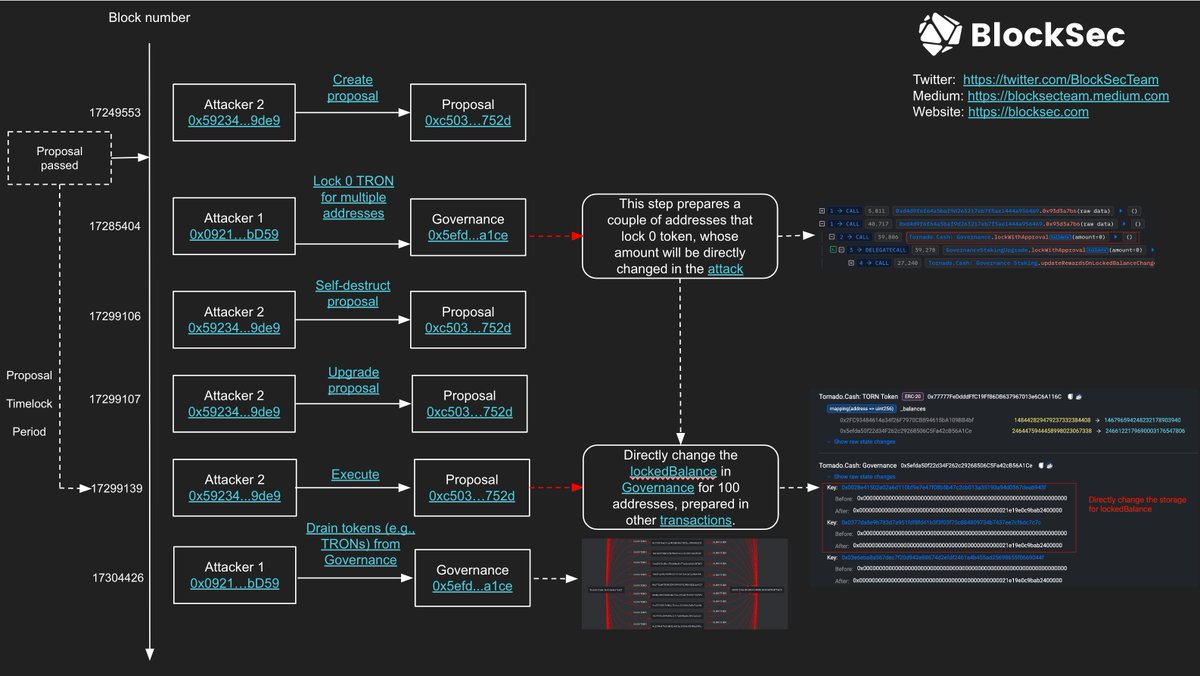Open TORN Token address in explorer icon
1200x676 pixels.
[1078, 397]
